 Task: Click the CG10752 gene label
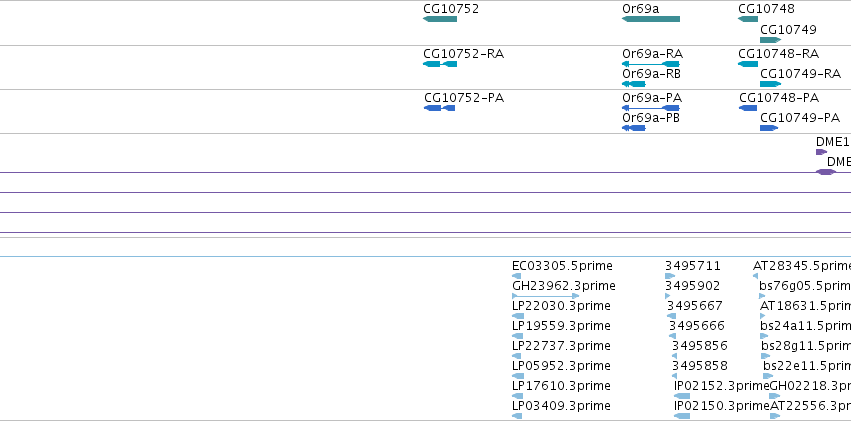tap(451, 9)
